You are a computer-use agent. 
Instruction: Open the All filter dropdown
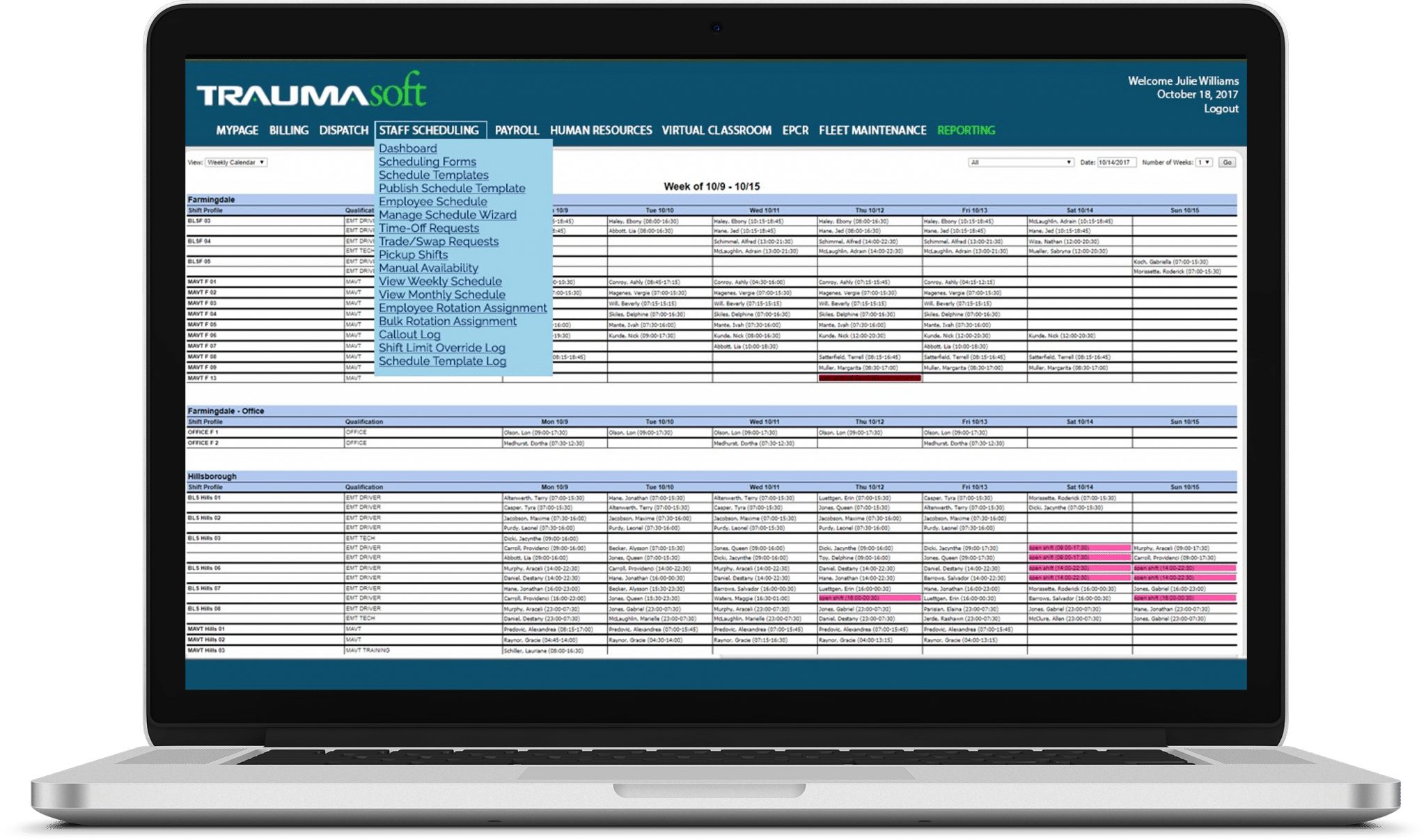(1021, 161)
